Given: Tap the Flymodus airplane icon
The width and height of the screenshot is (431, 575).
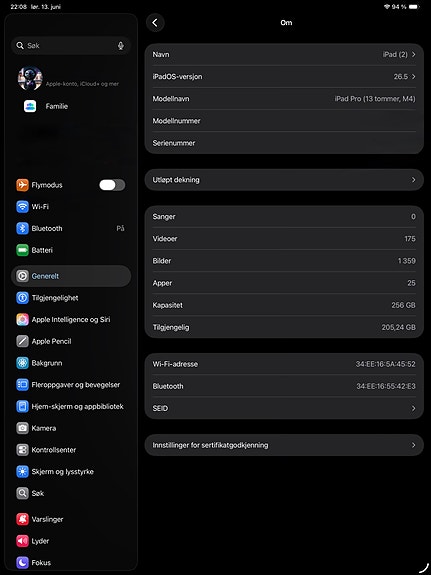Looking at the screenshot, I should 22,185.
